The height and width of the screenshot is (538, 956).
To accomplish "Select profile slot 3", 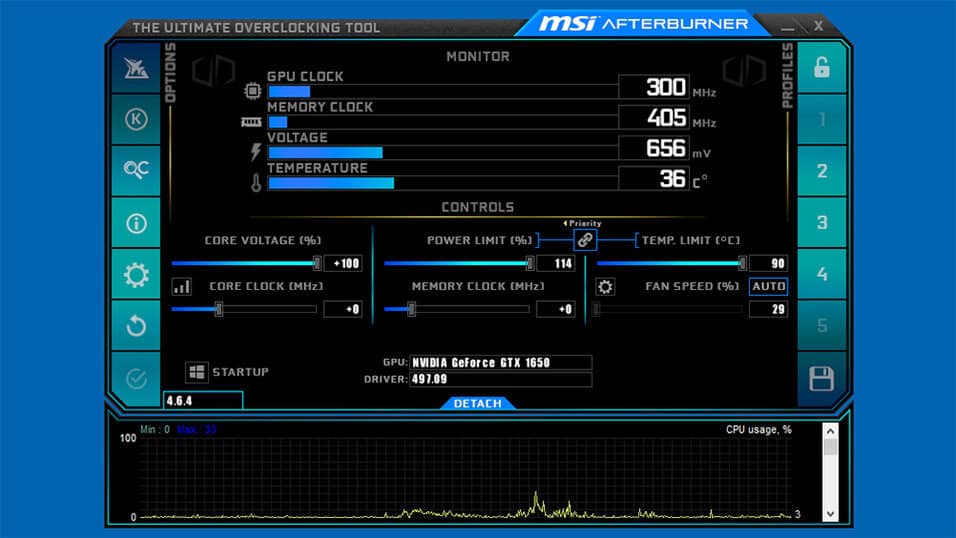I will coord(821,223).
